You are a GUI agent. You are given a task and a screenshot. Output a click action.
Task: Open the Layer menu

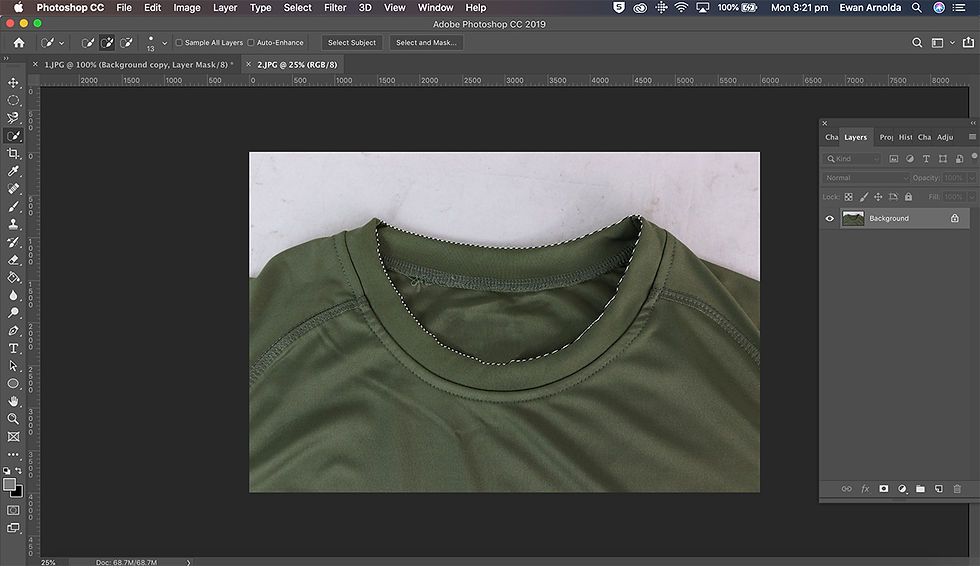[x=225, y=7]
